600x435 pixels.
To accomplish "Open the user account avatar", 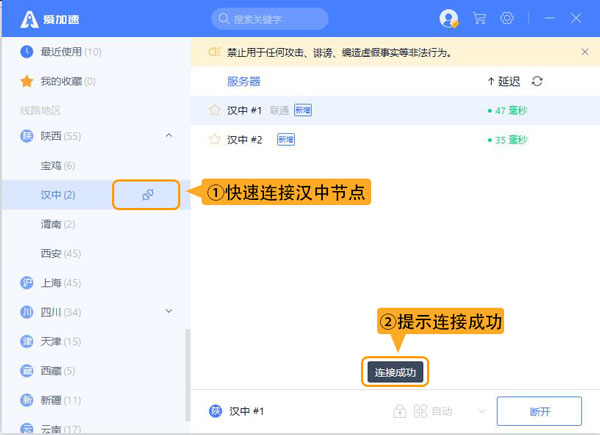I will click(448, 18).
